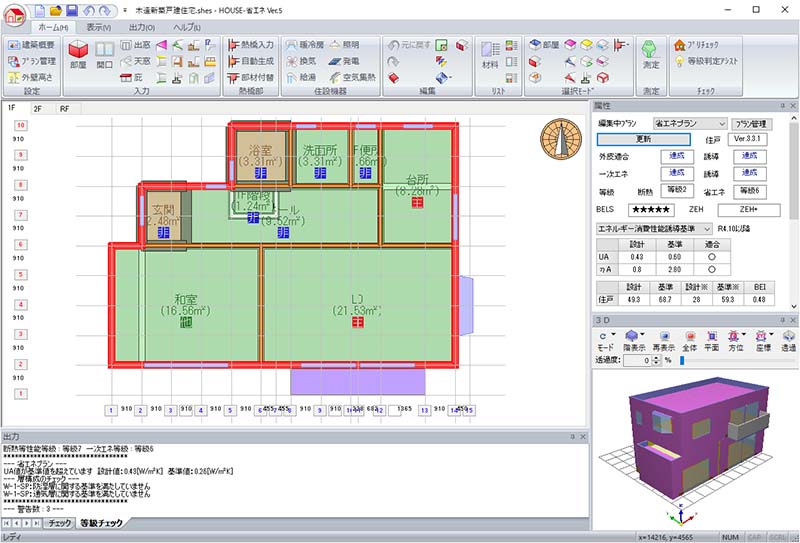Switch to the 2F floor tab
The height and width of the screenshot is (543, 800).
[x=38, y=107]
